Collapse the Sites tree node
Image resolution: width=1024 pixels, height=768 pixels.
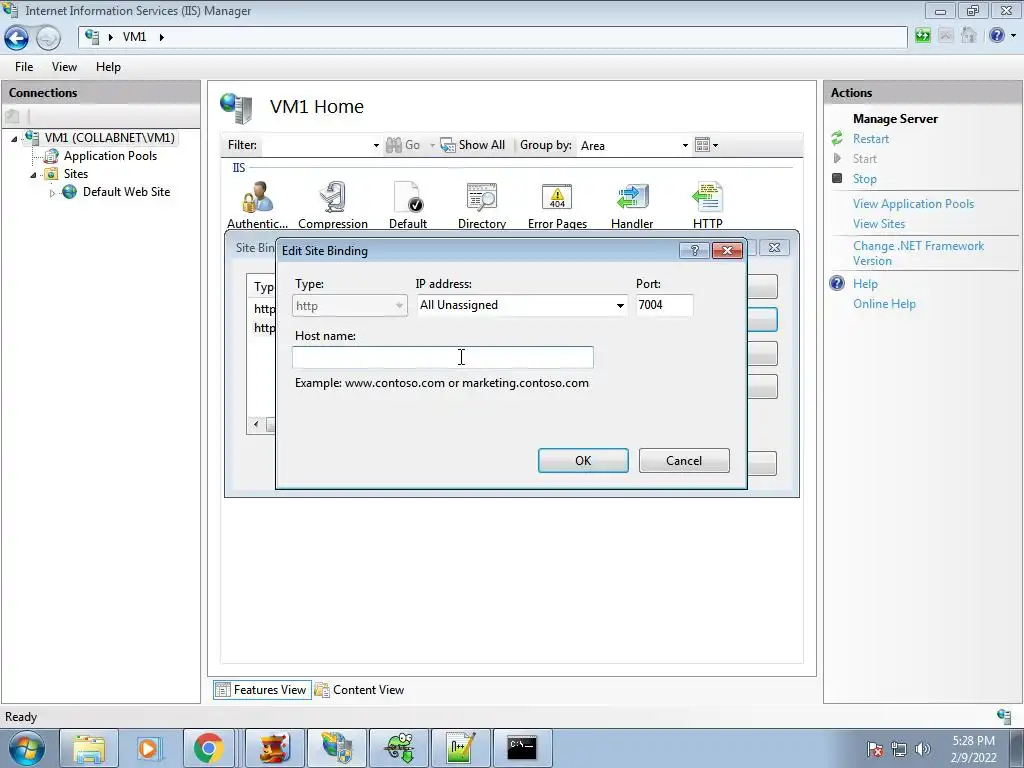tap(33, 174)
